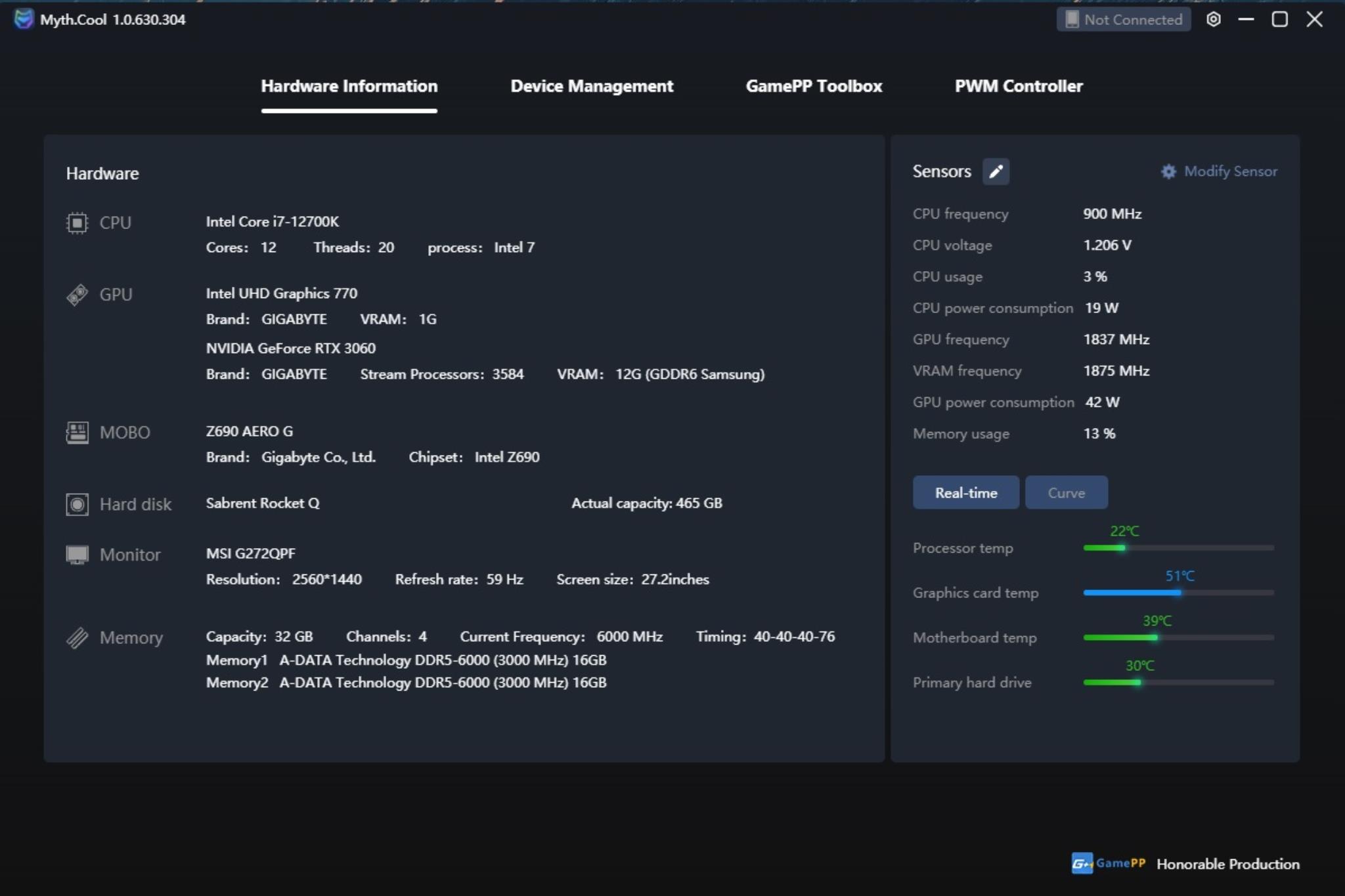Click the CPU chip icon
Image resolution: width=1345 pixels, height=896 pixels.
click(x=77, y=223)
